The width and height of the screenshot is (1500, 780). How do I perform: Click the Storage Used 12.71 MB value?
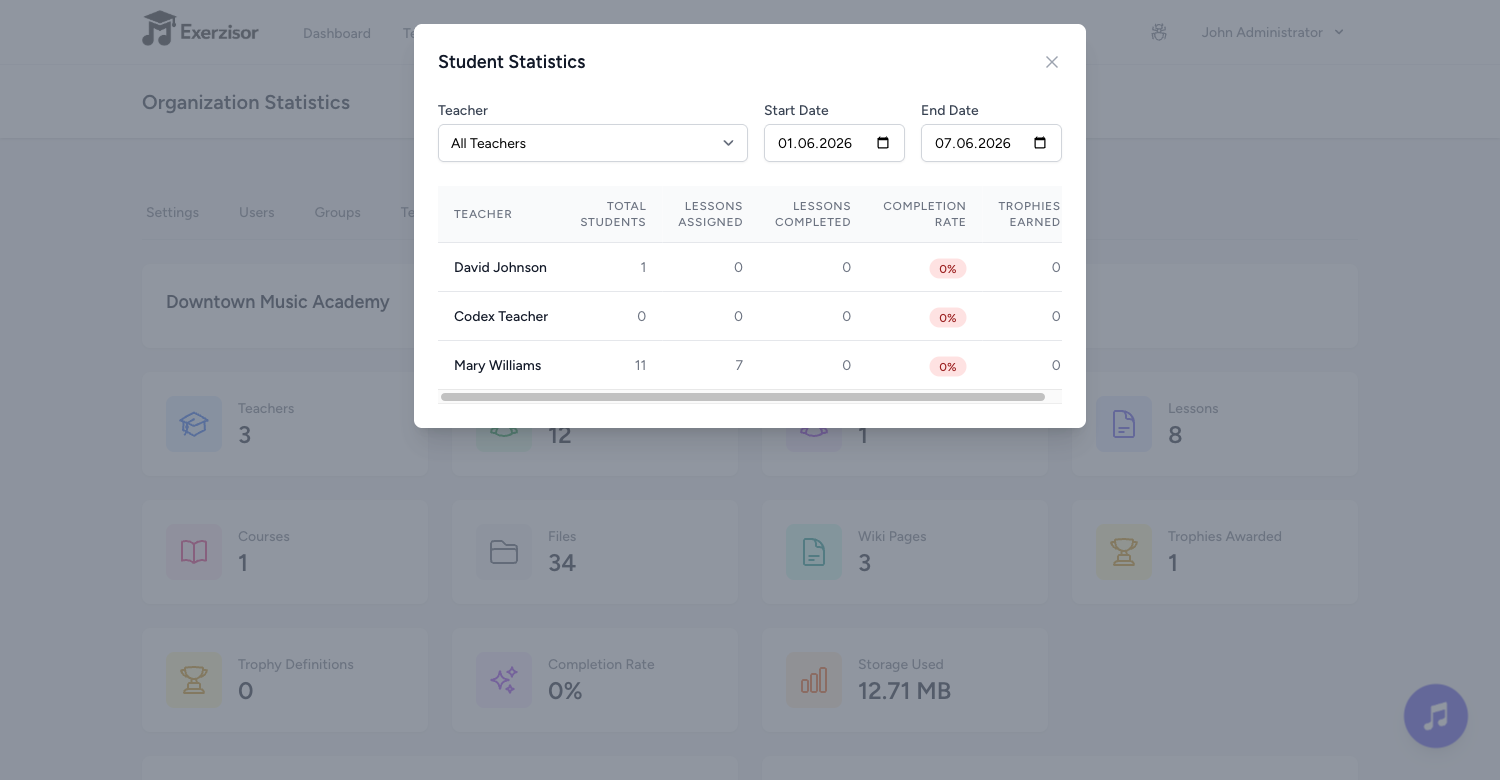coord(904,691)
